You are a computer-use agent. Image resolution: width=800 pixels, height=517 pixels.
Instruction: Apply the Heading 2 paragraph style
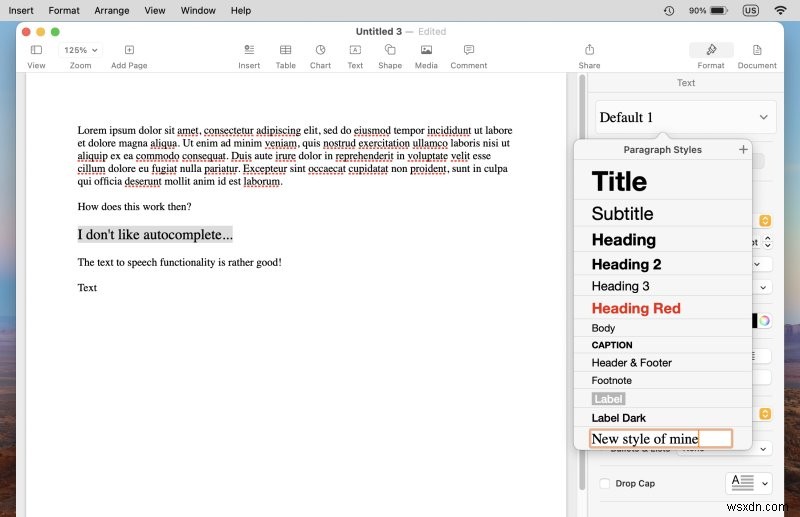(x=663, y=264)
